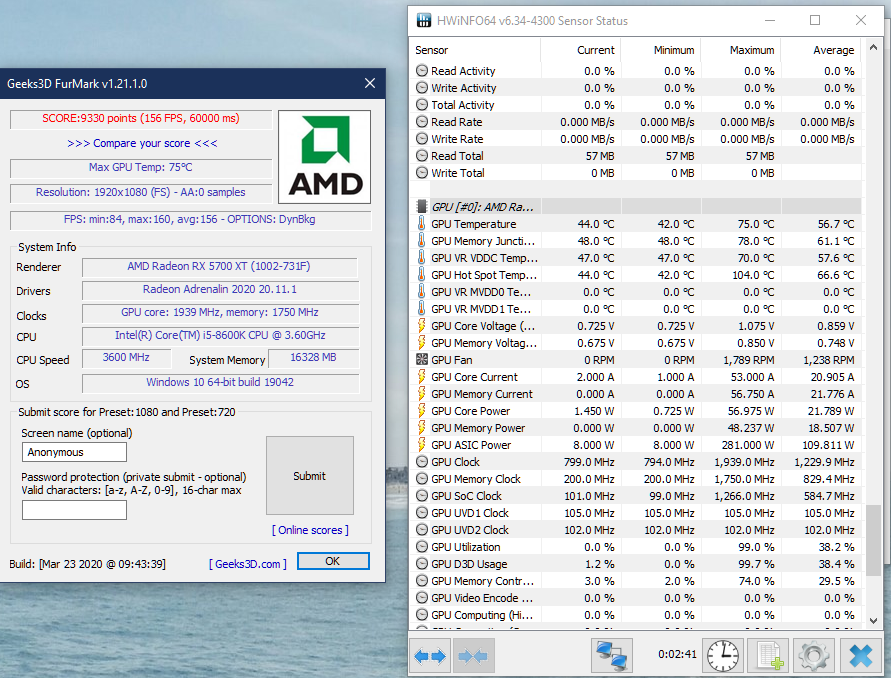Click the HWiNFO vertical scrollbar thumb

click(x=873, y=540)
